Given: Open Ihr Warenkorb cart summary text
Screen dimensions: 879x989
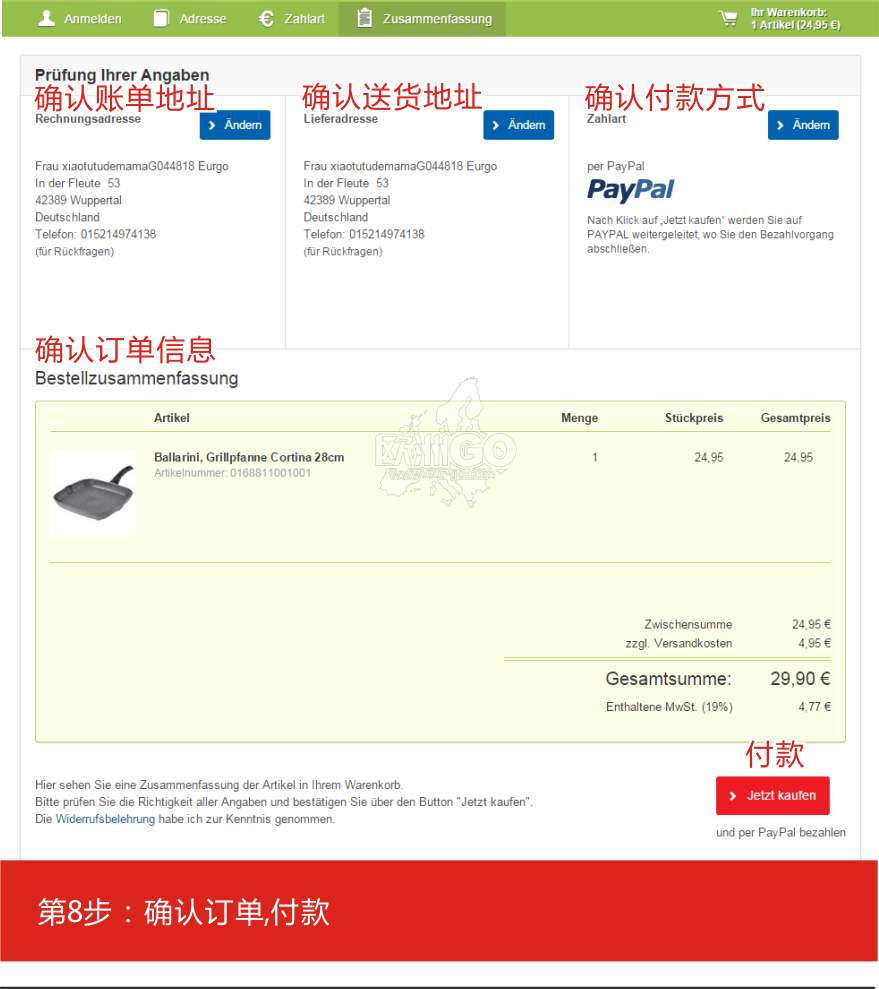Looking at the screenshot, I should point(795,19).
